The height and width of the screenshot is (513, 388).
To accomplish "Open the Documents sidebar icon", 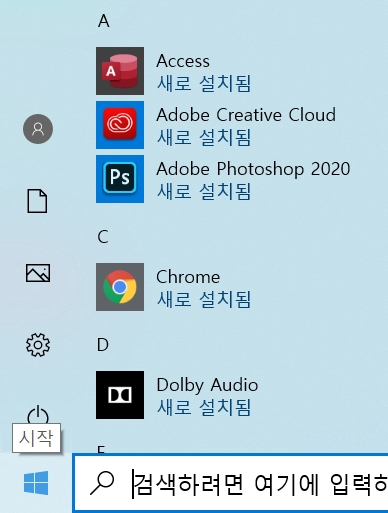I will tap(37, 201).
